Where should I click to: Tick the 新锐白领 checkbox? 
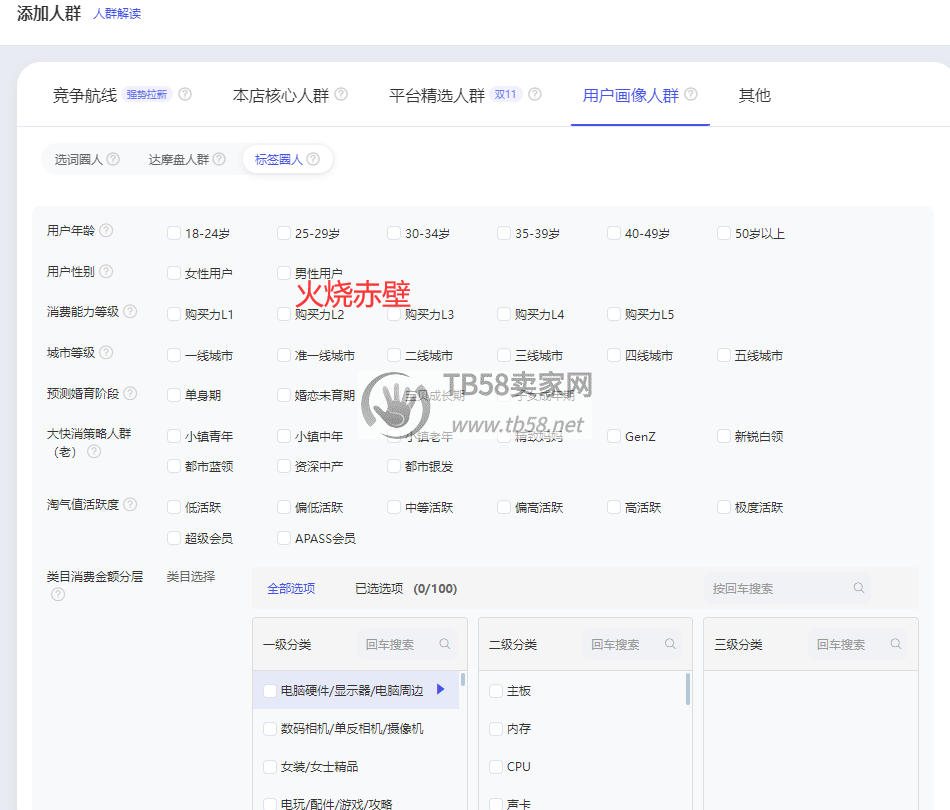[x=723, y=436]
